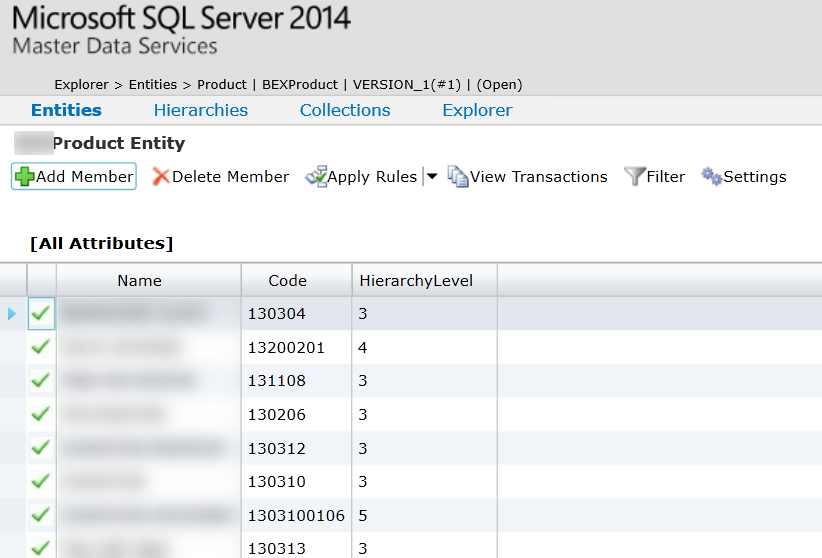This screenshot has height=558, width=822.
Task: Click HierarchyLevel 3 in row 130304
Action: coord(425,314)
